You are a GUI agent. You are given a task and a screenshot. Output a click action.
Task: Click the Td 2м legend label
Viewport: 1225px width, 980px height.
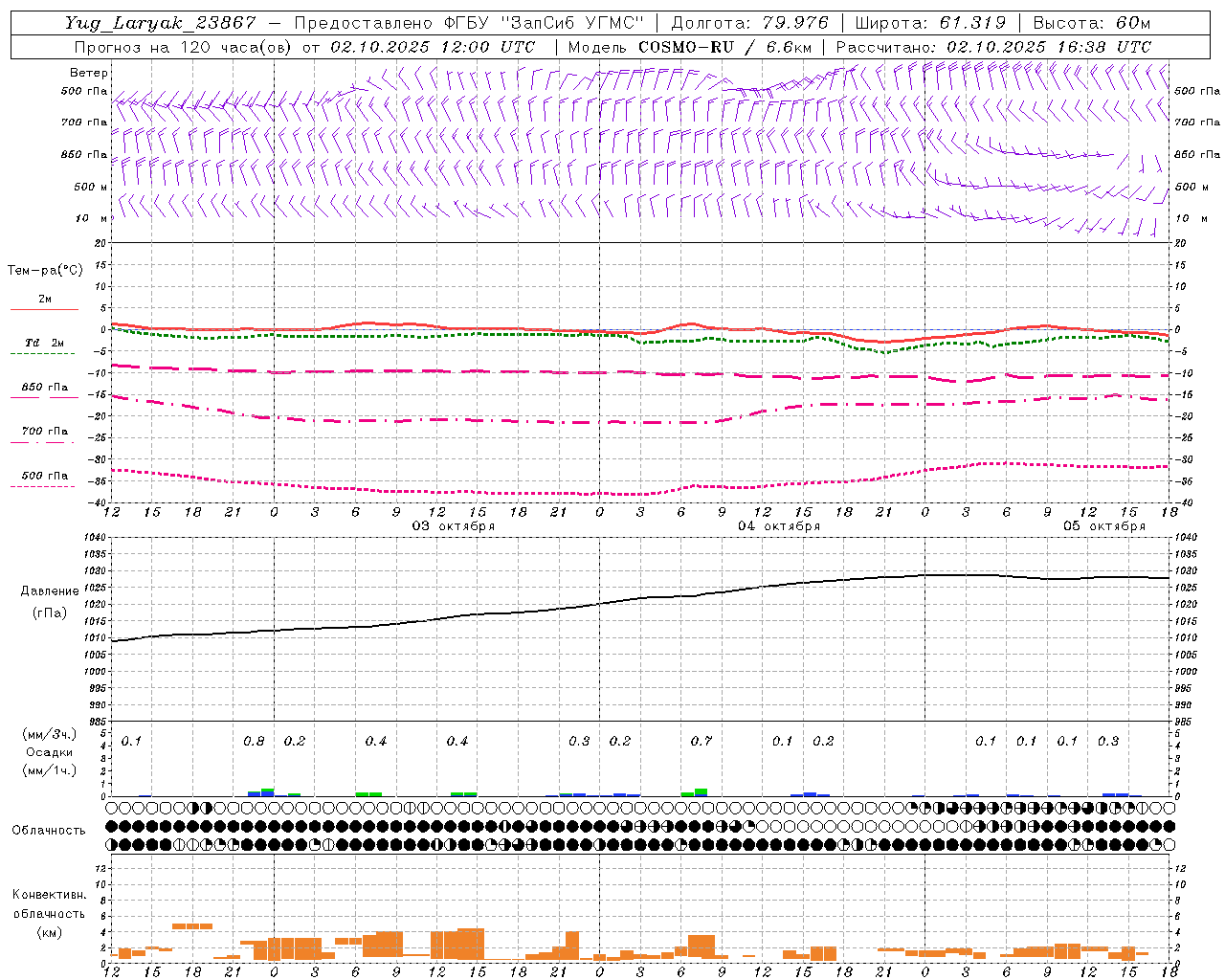tap(44, 343)
